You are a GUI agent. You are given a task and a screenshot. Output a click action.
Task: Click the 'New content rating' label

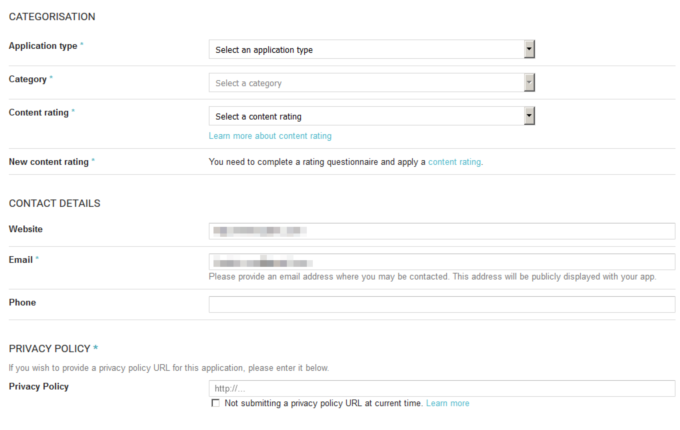point(49,162)
